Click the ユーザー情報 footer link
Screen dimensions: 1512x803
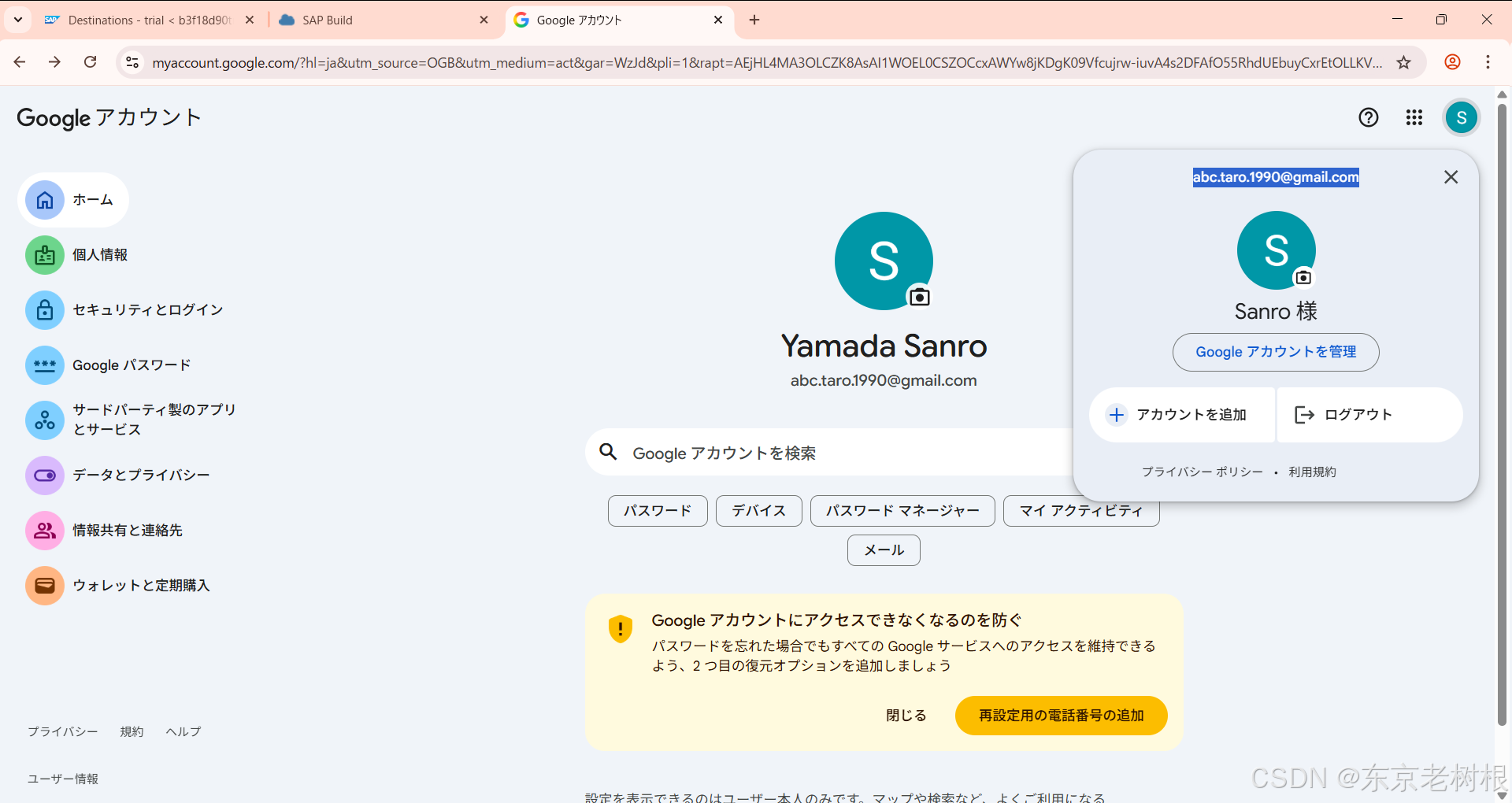point(63,779)
